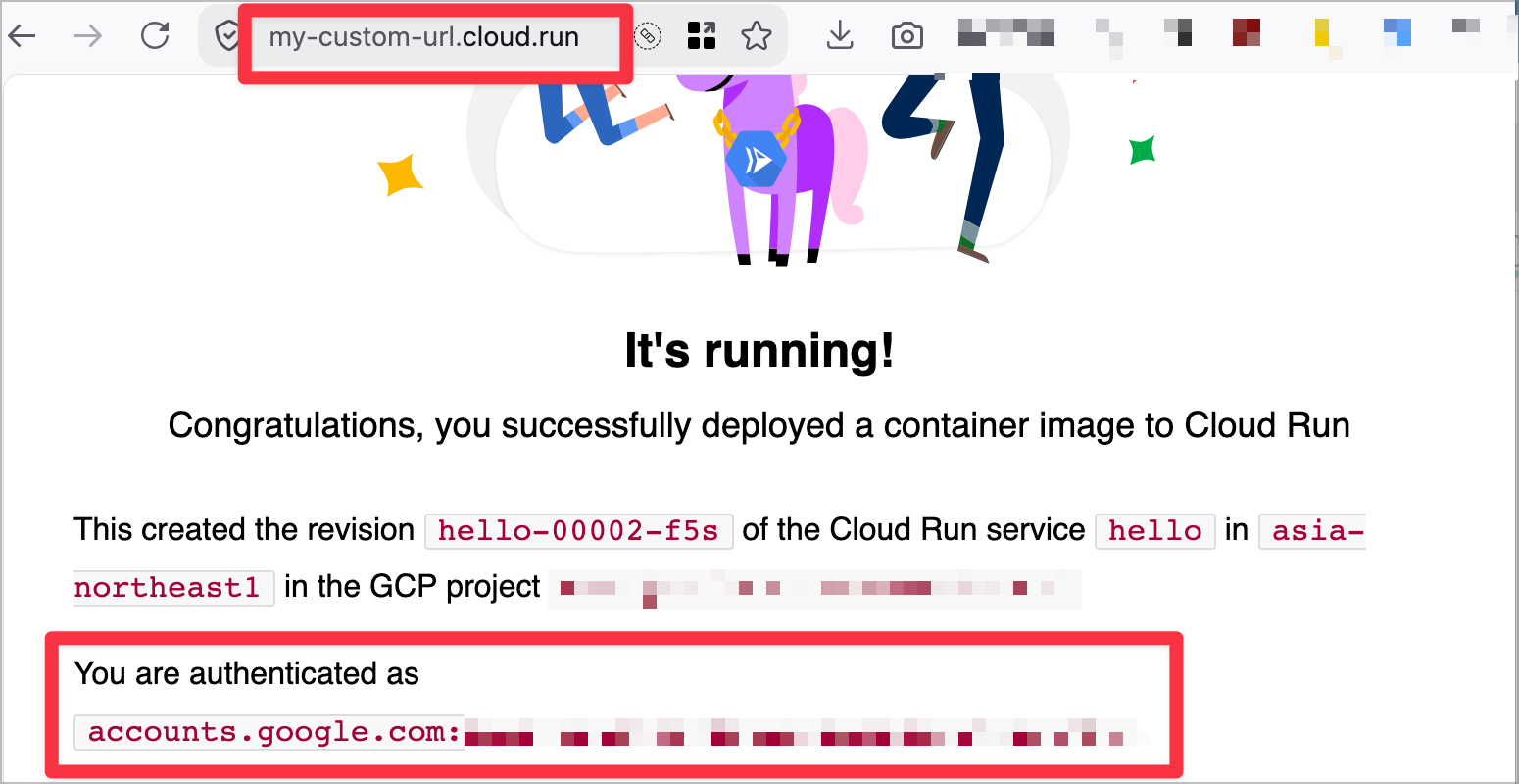Click the revision name hello-00002-f5s
The image size is (1519, 784).
click(x=579, y=531)
